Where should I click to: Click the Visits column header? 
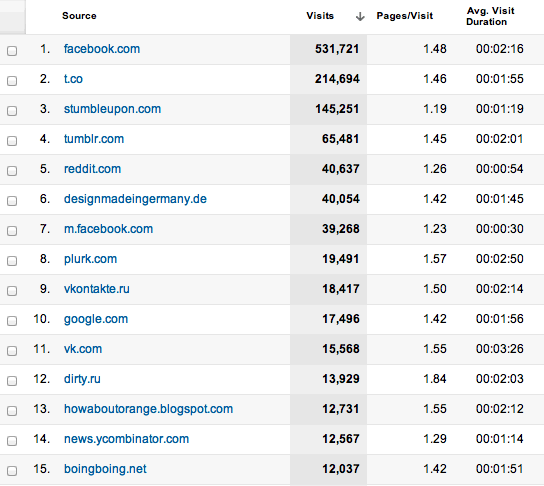tap(320, 16)
